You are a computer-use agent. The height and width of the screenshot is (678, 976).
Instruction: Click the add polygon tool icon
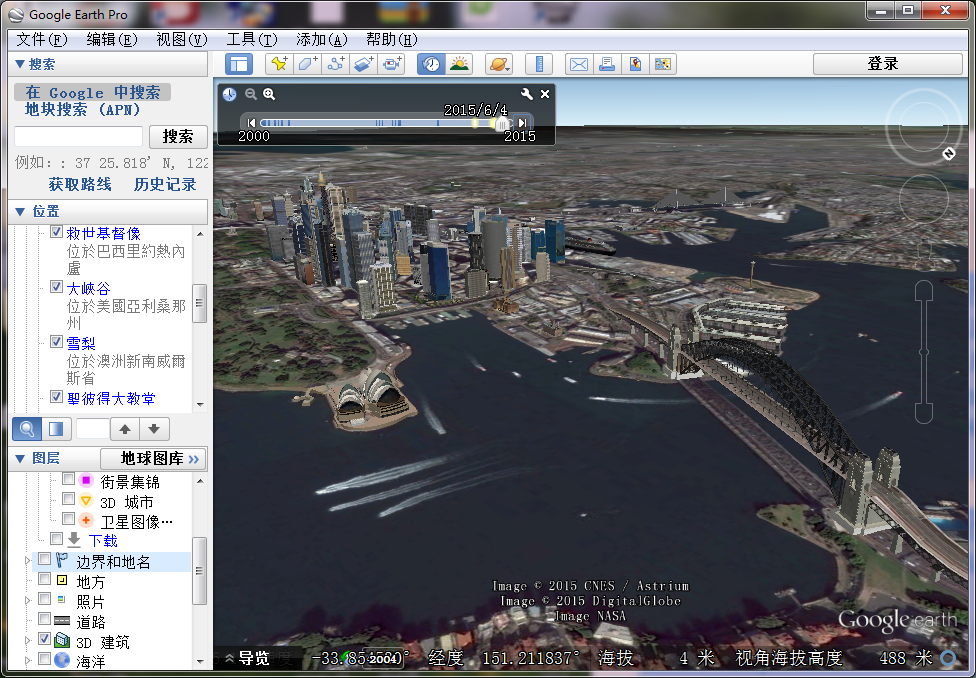(x=307, y=64)
